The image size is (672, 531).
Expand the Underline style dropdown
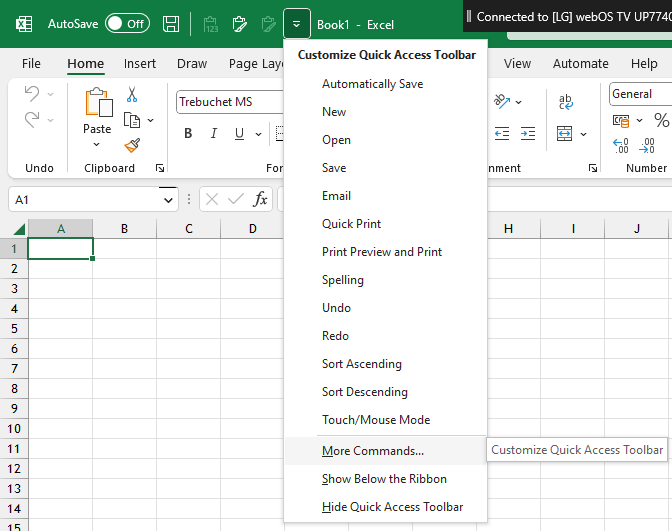tap(258, 134)
